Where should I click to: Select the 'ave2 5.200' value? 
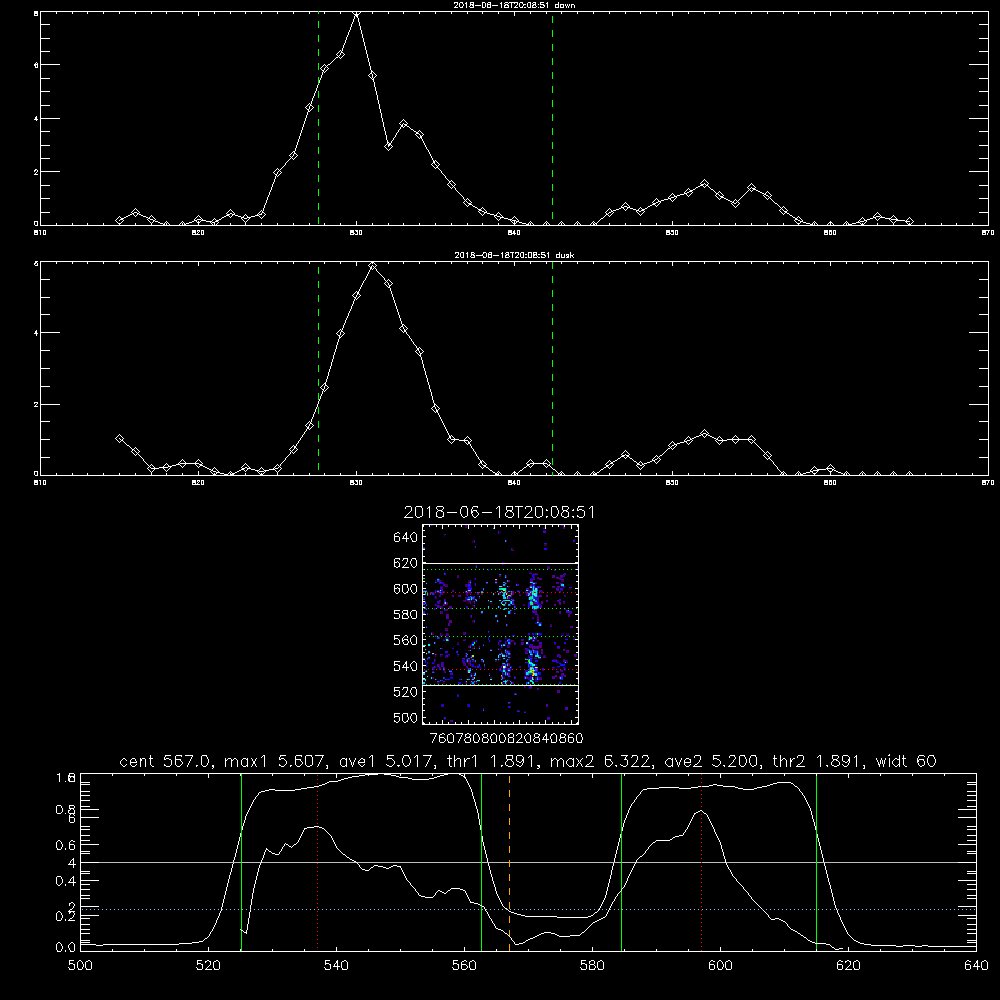pos(713,761)
